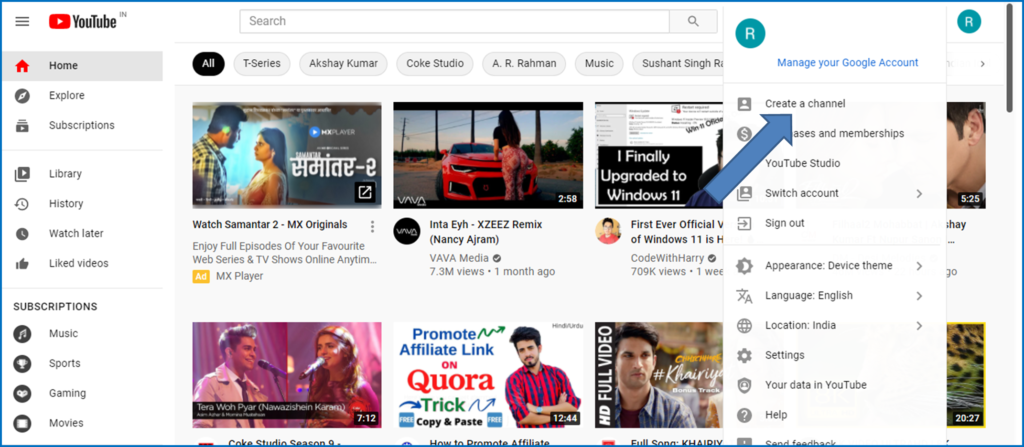Click the Switch account icon
The width and height of the screenshot is (1024, 447).
tap(744, 193)
